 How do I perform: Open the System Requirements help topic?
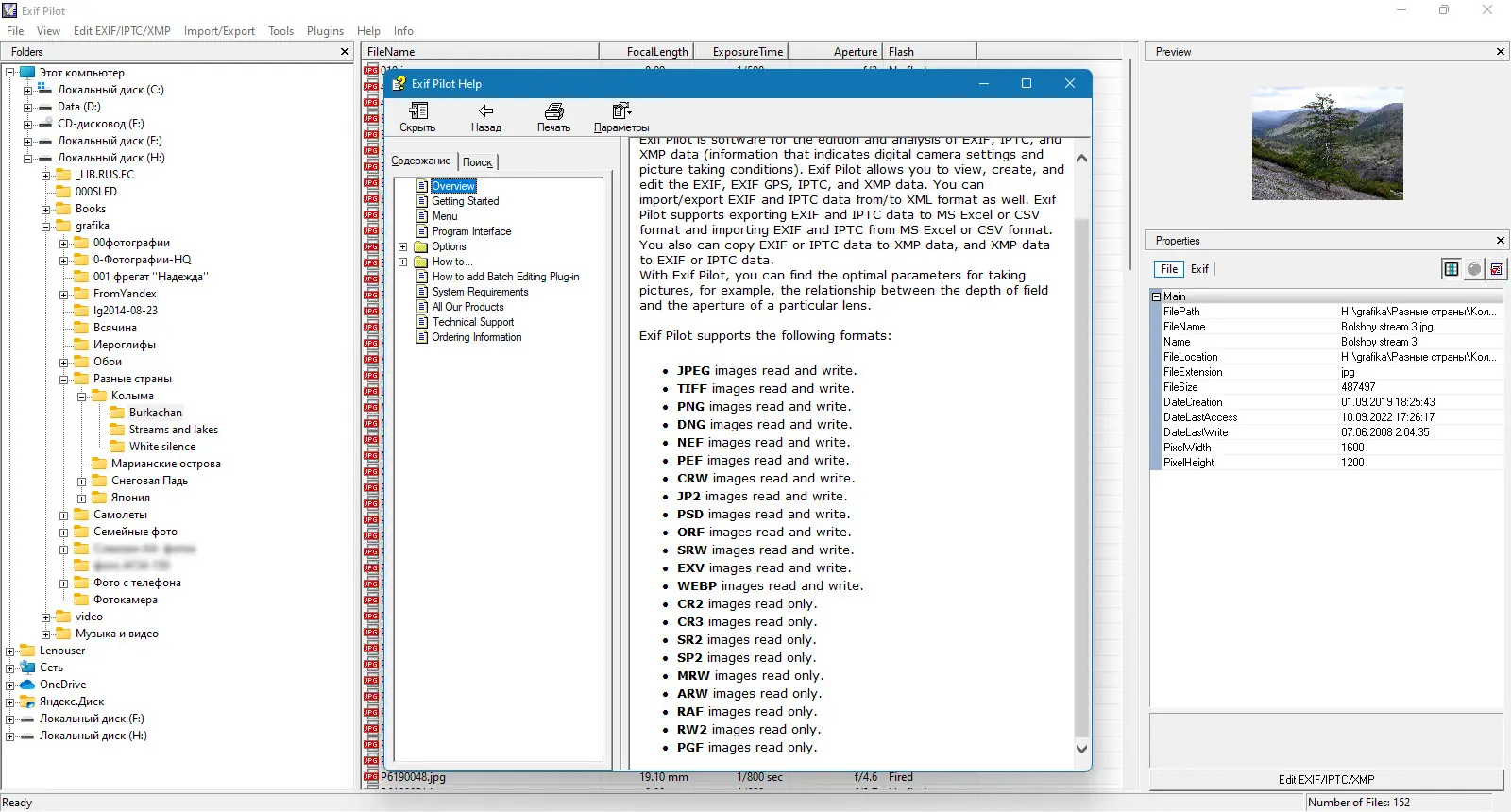481,292
